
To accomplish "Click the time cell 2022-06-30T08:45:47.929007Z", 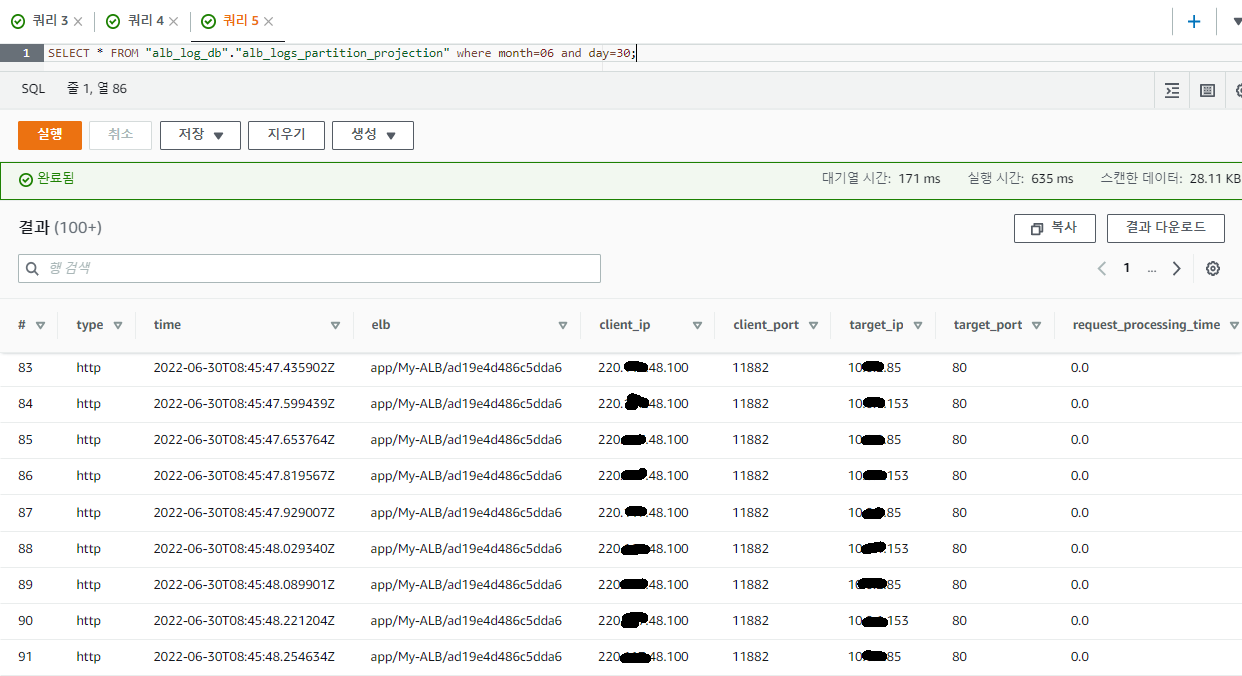I will 244,513.
